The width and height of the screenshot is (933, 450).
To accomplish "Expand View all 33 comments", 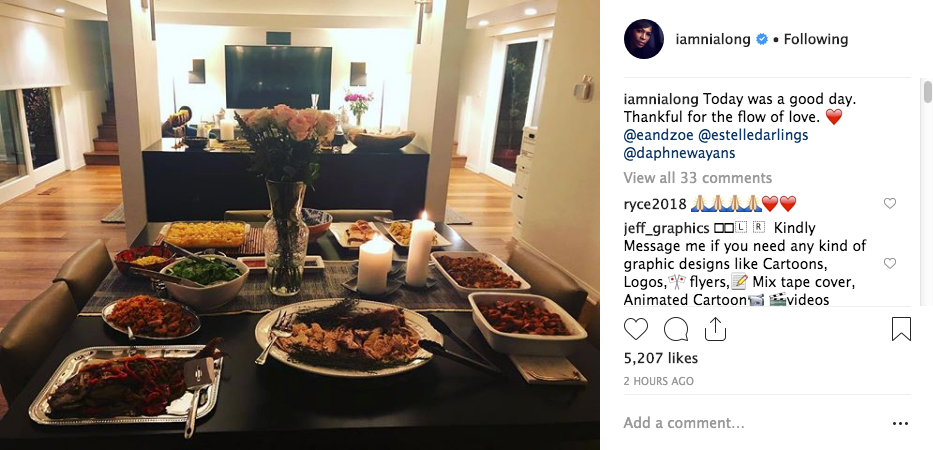I will (x=697, y=178).
